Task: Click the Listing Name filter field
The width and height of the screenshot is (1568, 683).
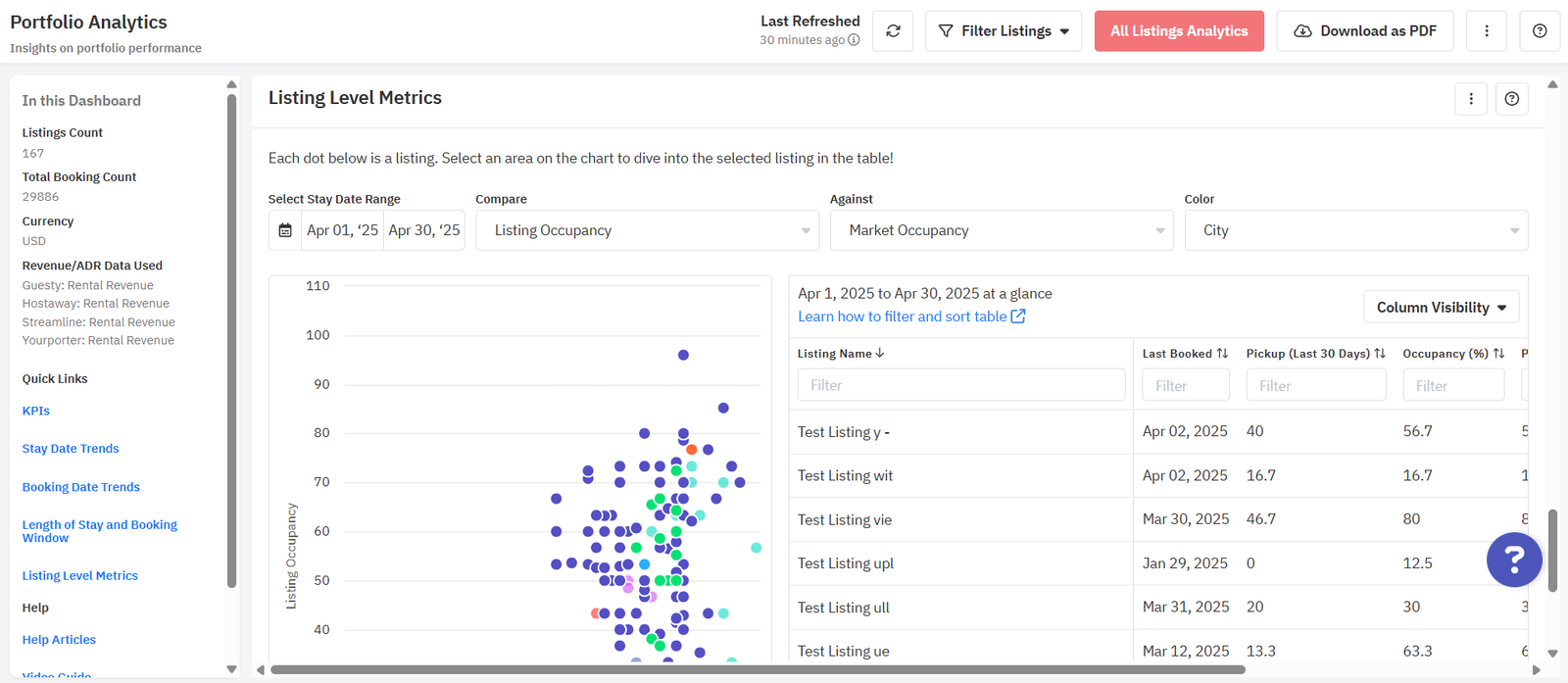Action: [x=961, y=385]
